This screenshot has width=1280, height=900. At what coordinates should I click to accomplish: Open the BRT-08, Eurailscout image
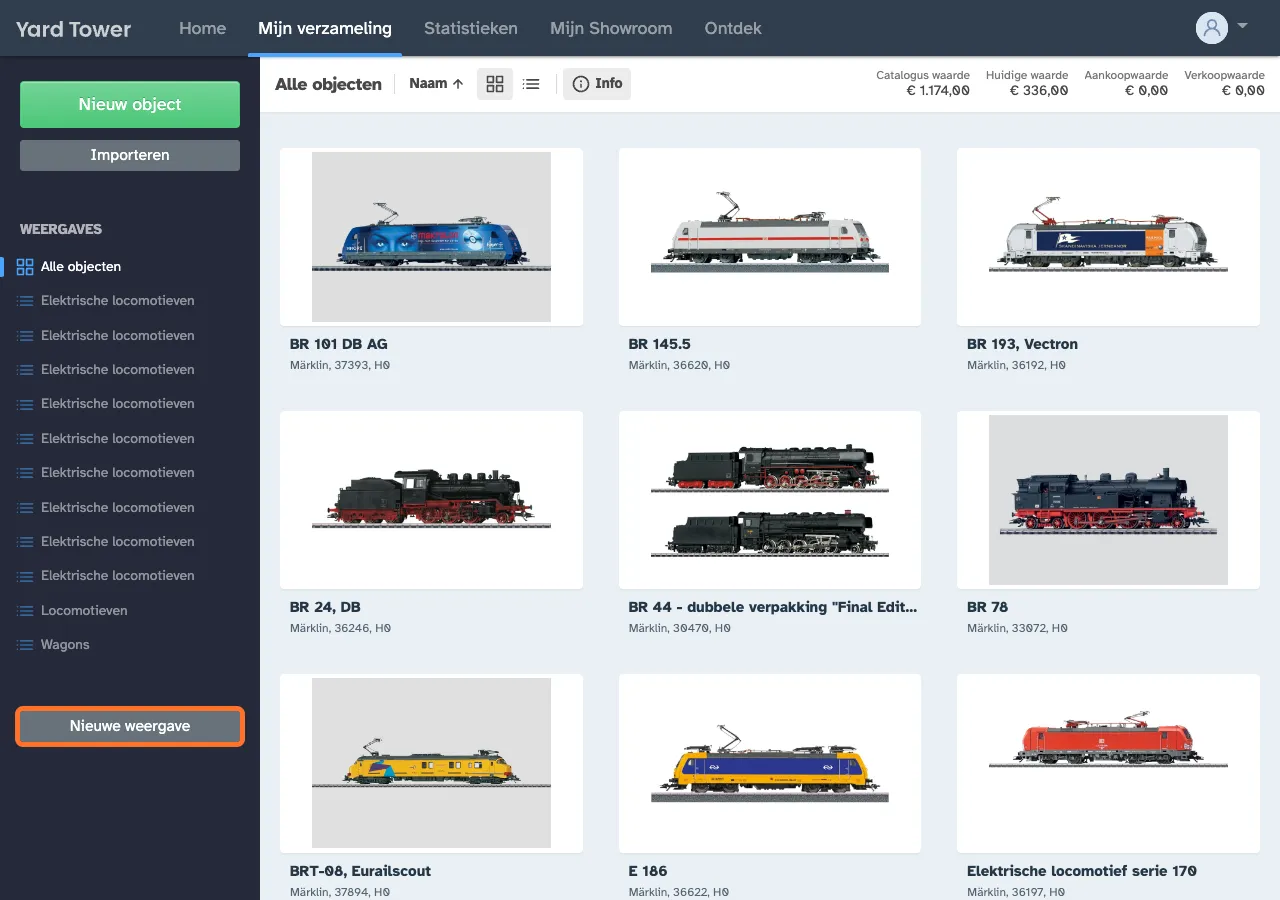(431, 763)
